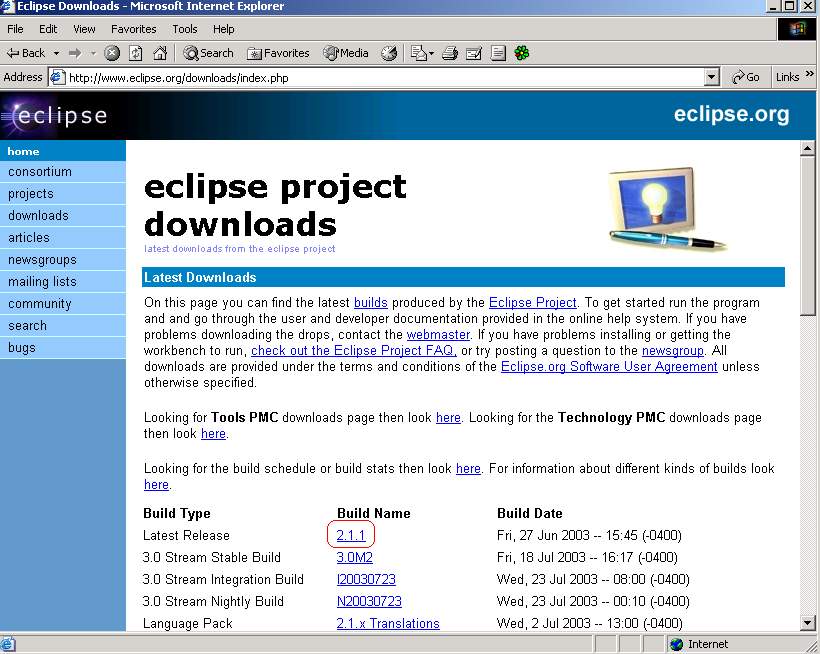The width and height of the screenshot is (820, 654).
Task: Select bugs in the sidebar
Action: [63, 347]
